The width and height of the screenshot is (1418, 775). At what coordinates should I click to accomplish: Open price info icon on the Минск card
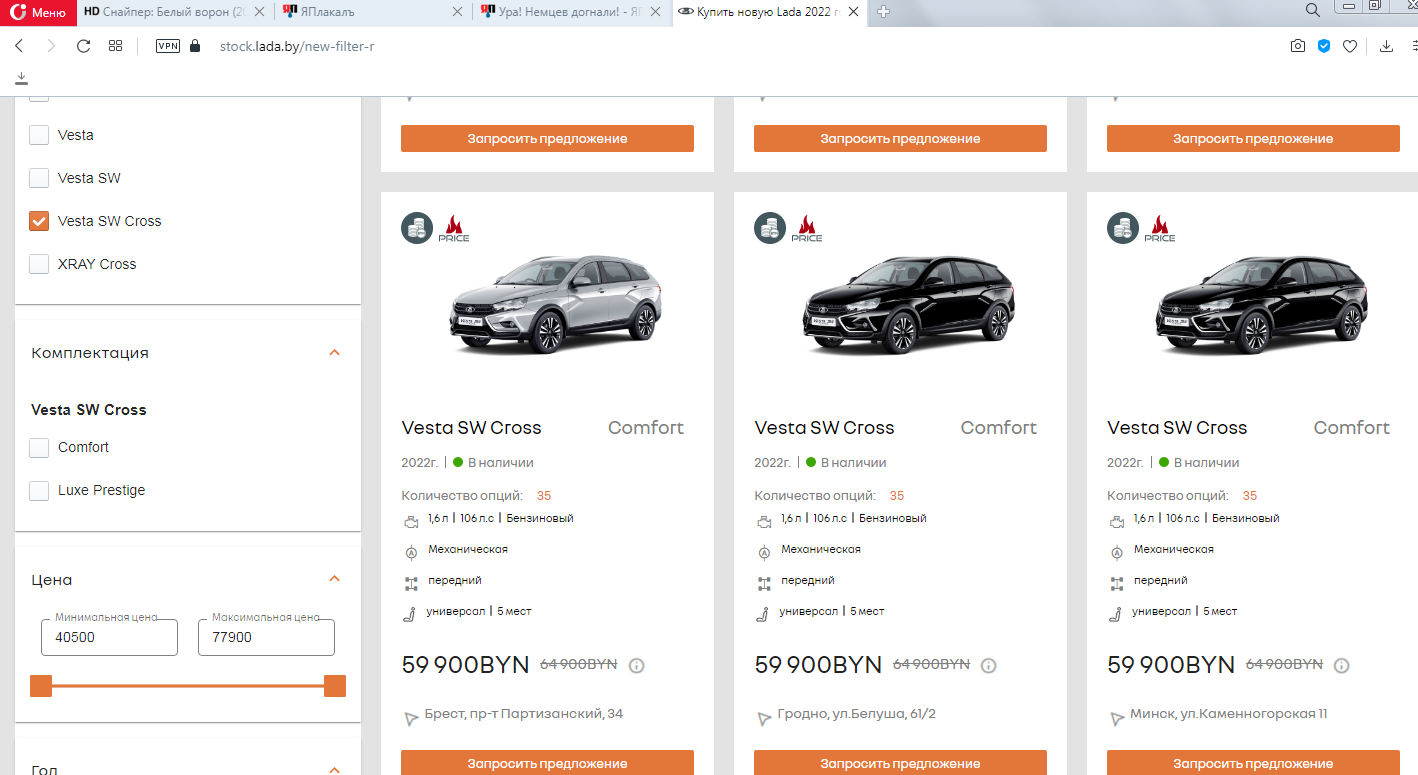click(x=1342, y=665)
